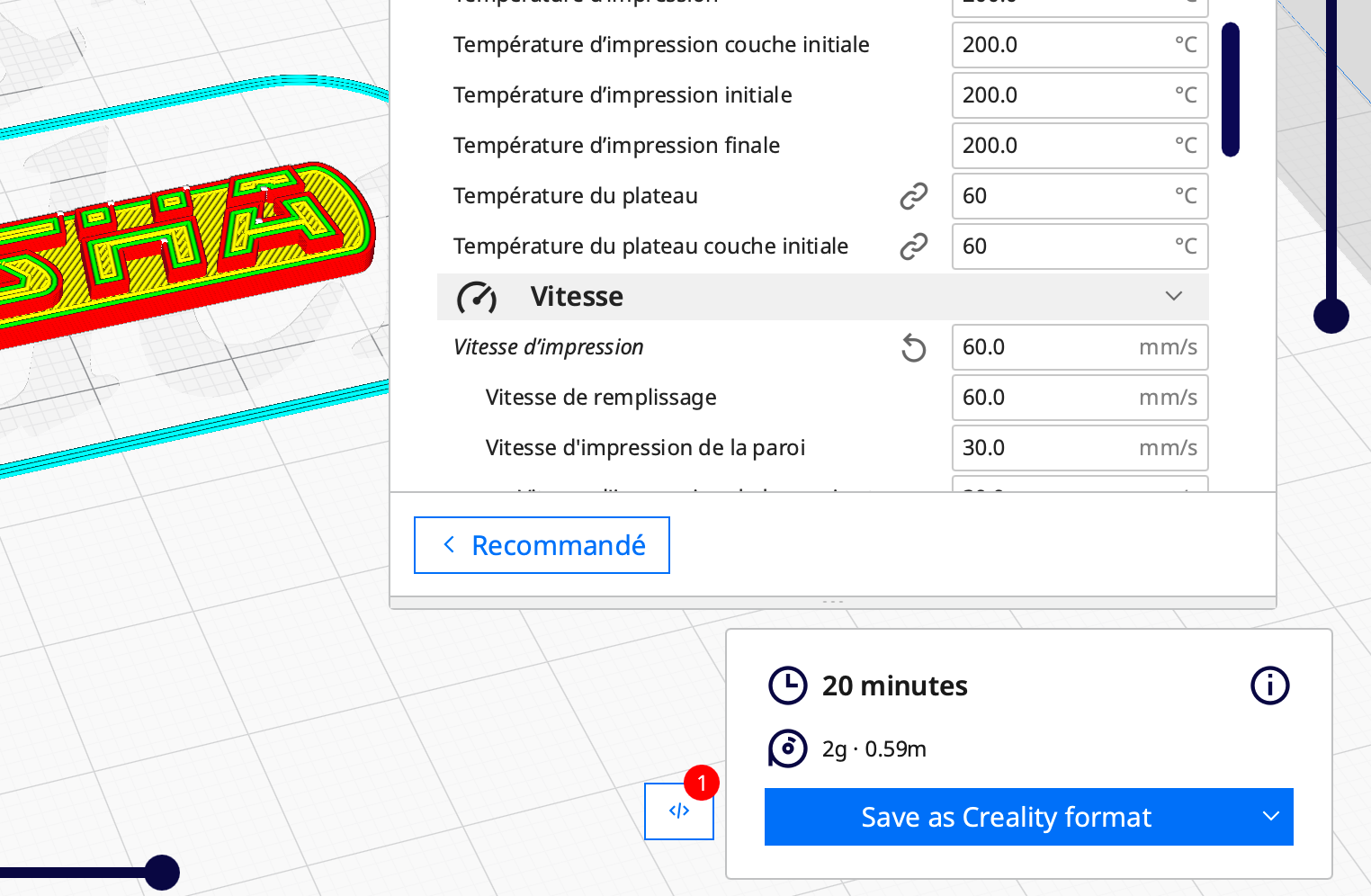Screen dimensions: 1371x896
Task: Click the settings panel resize handle dots
Action: click(x=833, y=602)
